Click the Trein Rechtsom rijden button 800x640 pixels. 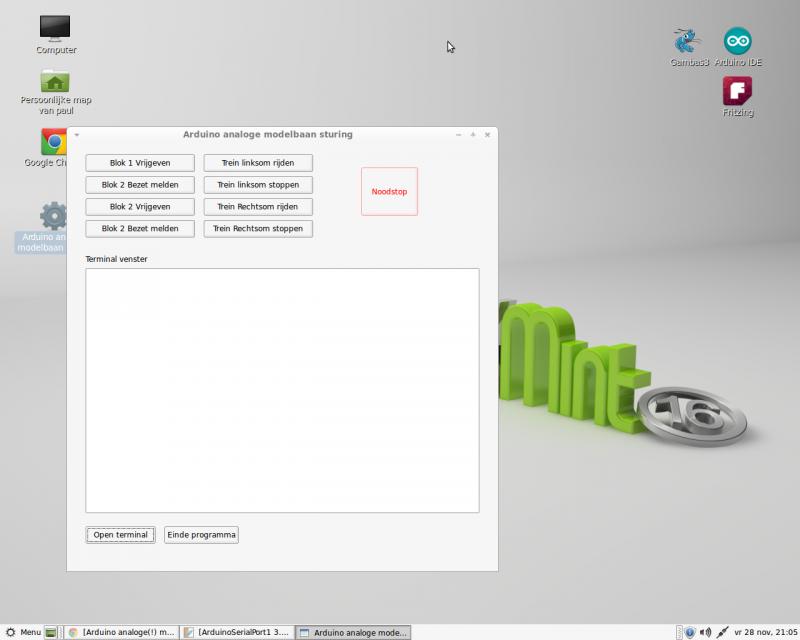[258, 207]
